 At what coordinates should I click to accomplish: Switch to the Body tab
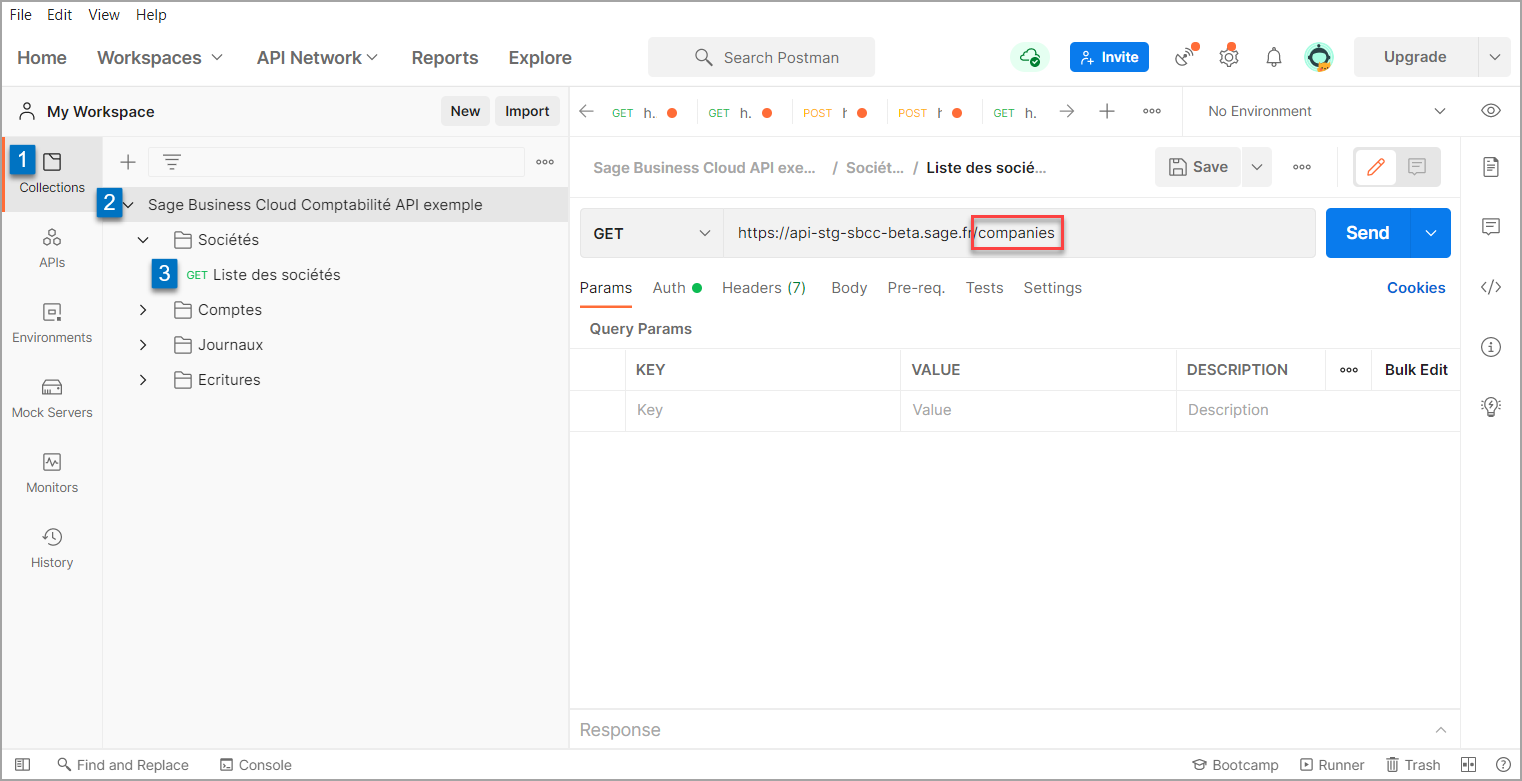point(849,288)
